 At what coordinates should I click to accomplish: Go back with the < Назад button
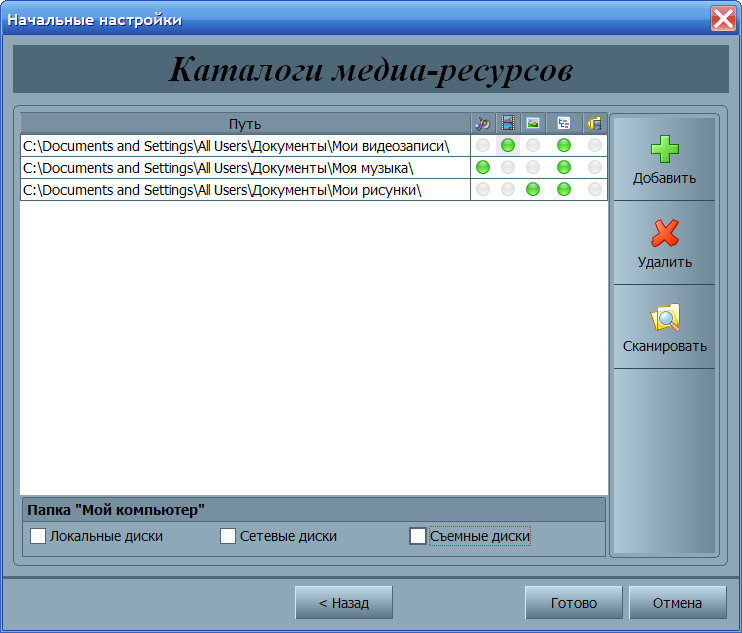pos(343,603)
